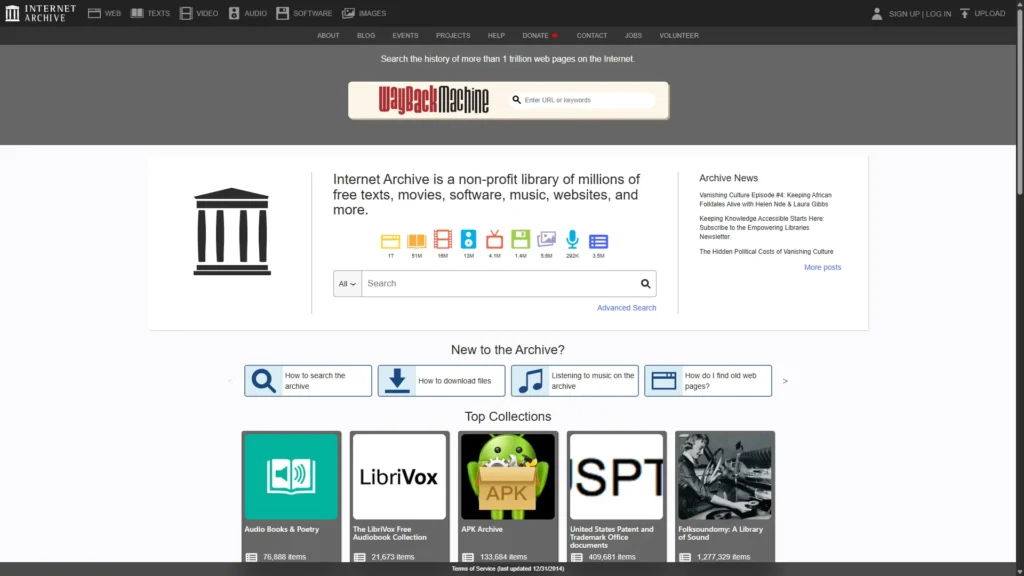Open the LibriVox Free Audiobook Collection thumbnail
Viewport: 1024px width, 576px height.
pyautogui.click(x=399, y=477)
